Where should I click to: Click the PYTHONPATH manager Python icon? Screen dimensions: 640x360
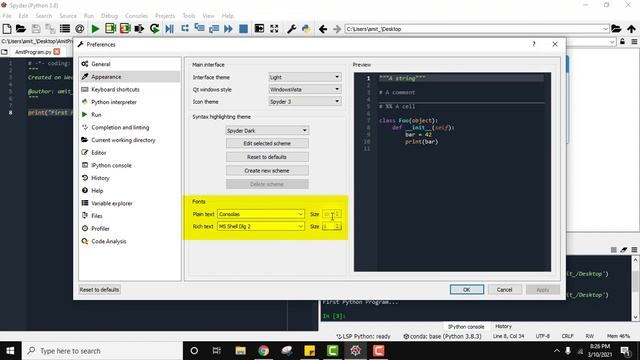pos(306,29)
